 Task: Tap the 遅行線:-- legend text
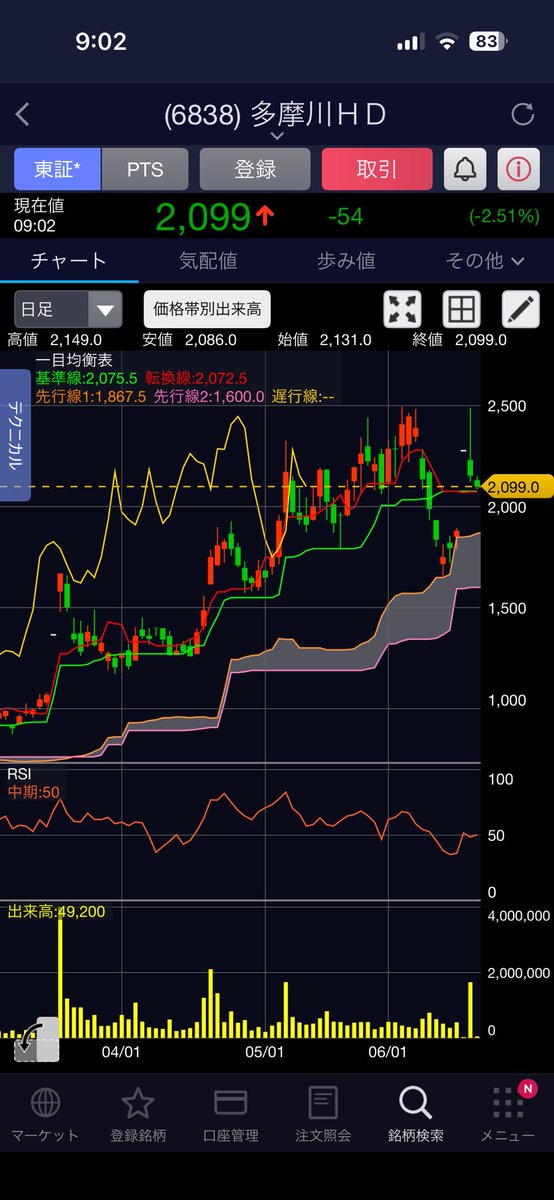pos(303,395)
